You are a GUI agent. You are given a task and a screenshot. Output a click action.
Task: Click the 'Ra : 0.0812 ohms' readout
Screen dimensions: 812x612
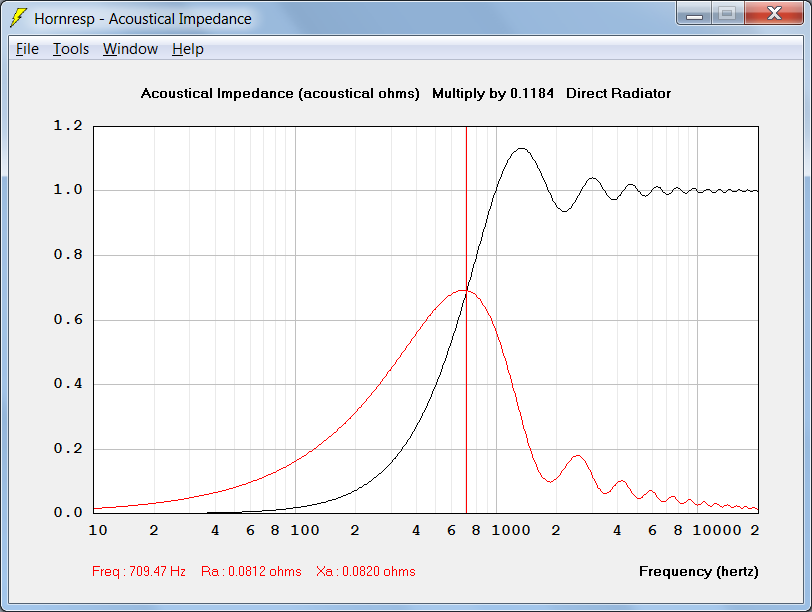(251, 571)
